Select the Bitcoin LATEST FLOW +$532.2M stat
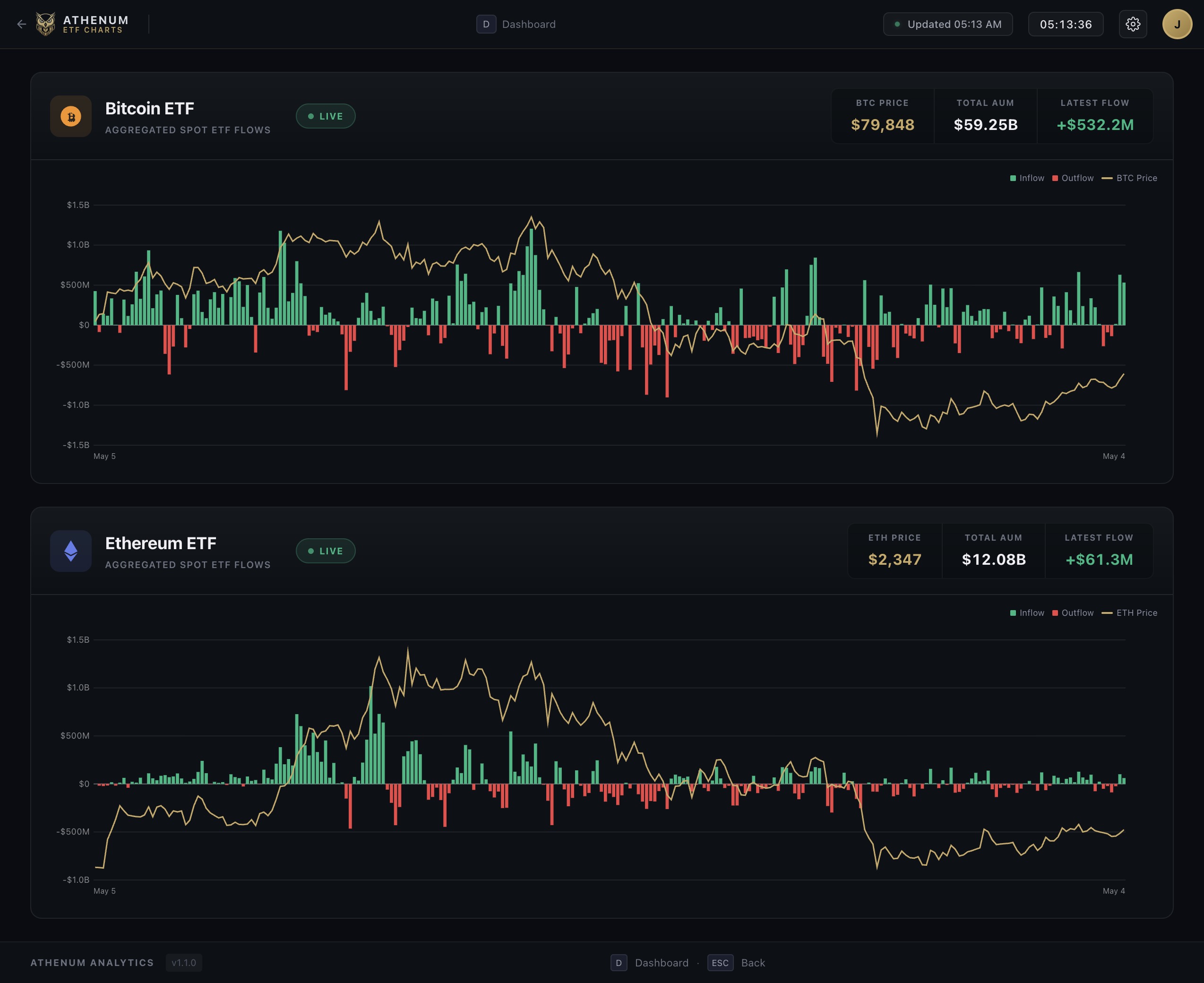 click(x=1095, y=116)
